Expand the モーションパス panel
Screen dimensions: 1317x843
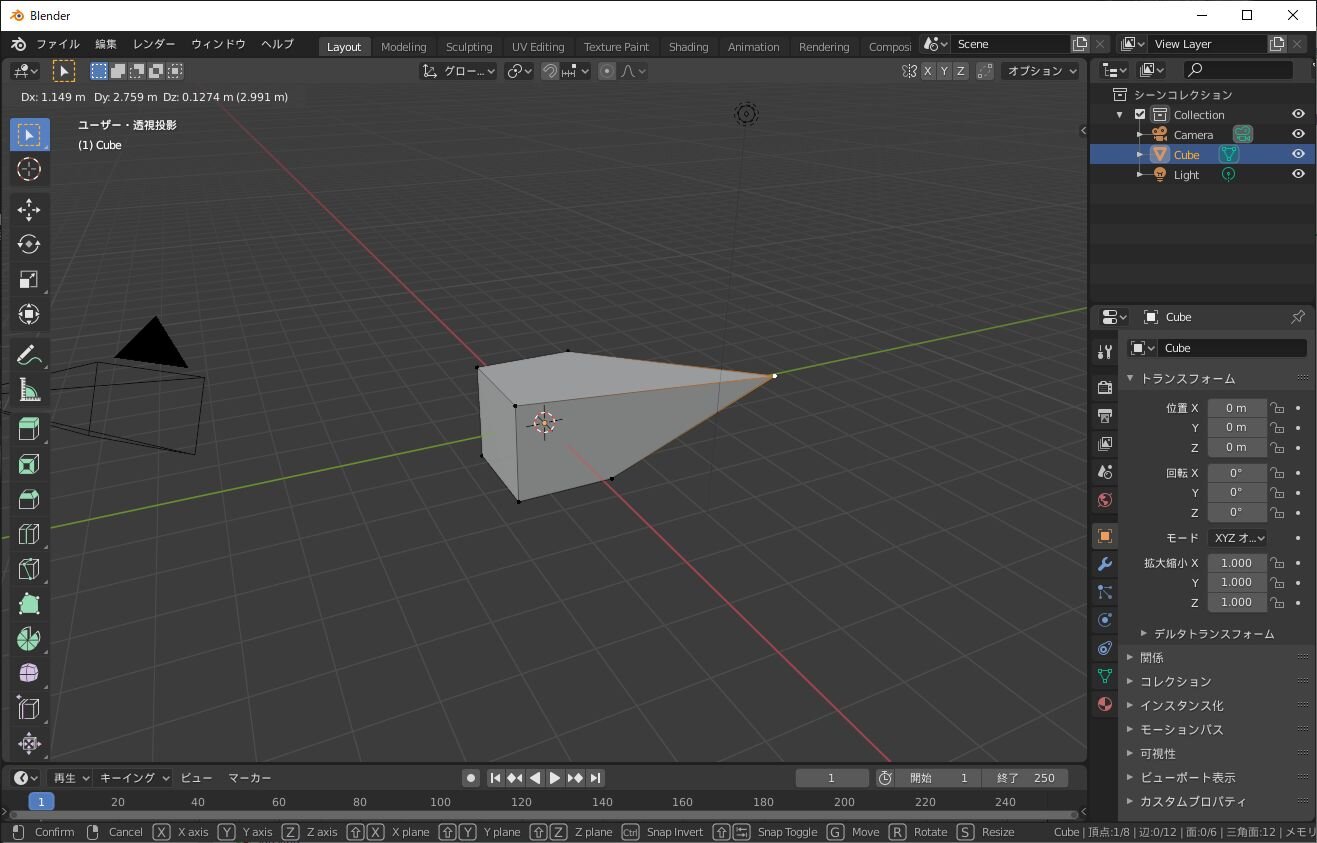pyautogui.click(x=1180, y=730)
